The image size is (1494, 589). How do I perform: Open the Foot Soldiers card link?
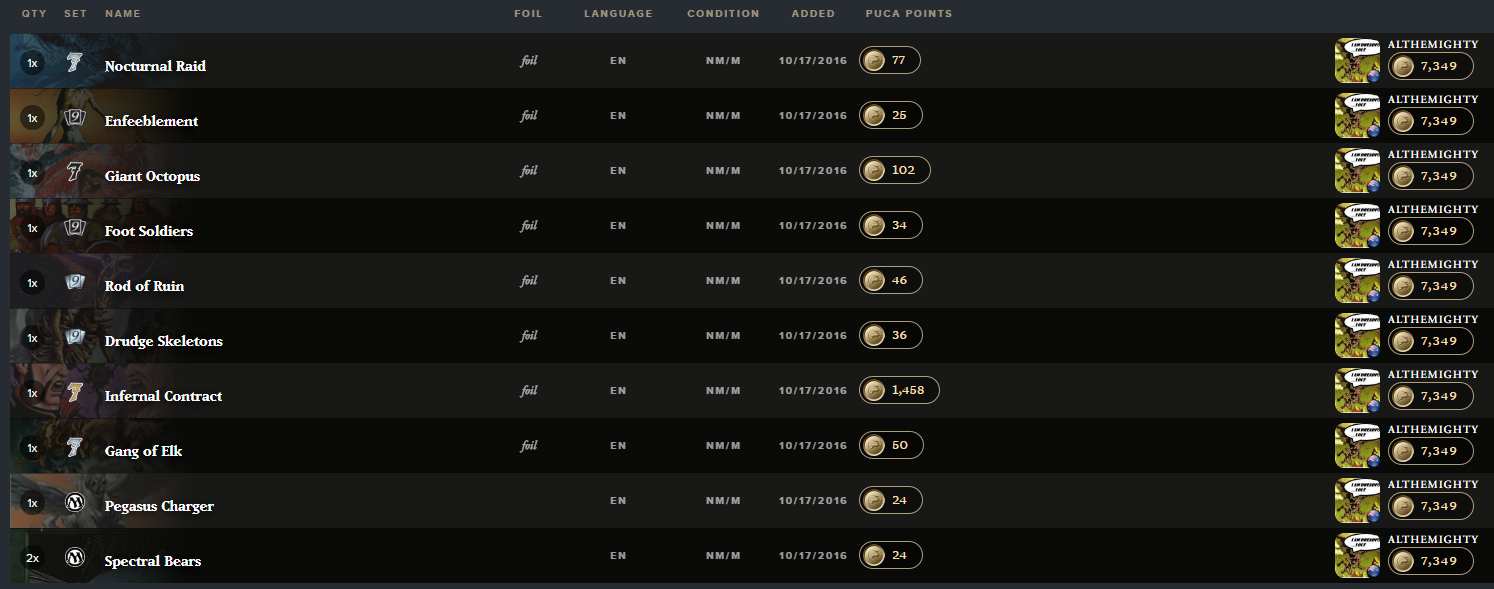pos(149,231)
